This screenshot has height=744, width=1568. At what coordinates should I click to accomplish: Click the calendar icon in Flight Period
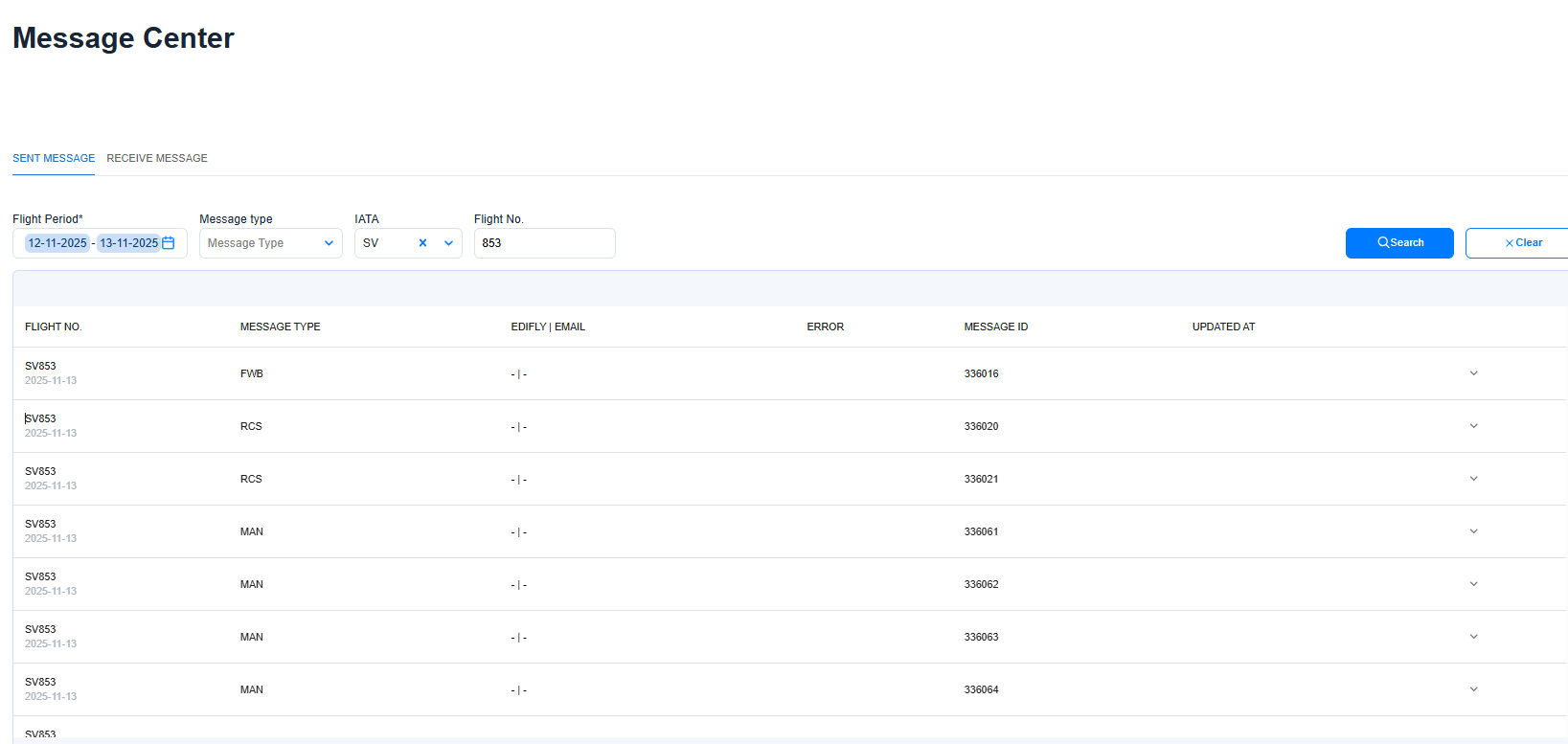pos(169,243)
